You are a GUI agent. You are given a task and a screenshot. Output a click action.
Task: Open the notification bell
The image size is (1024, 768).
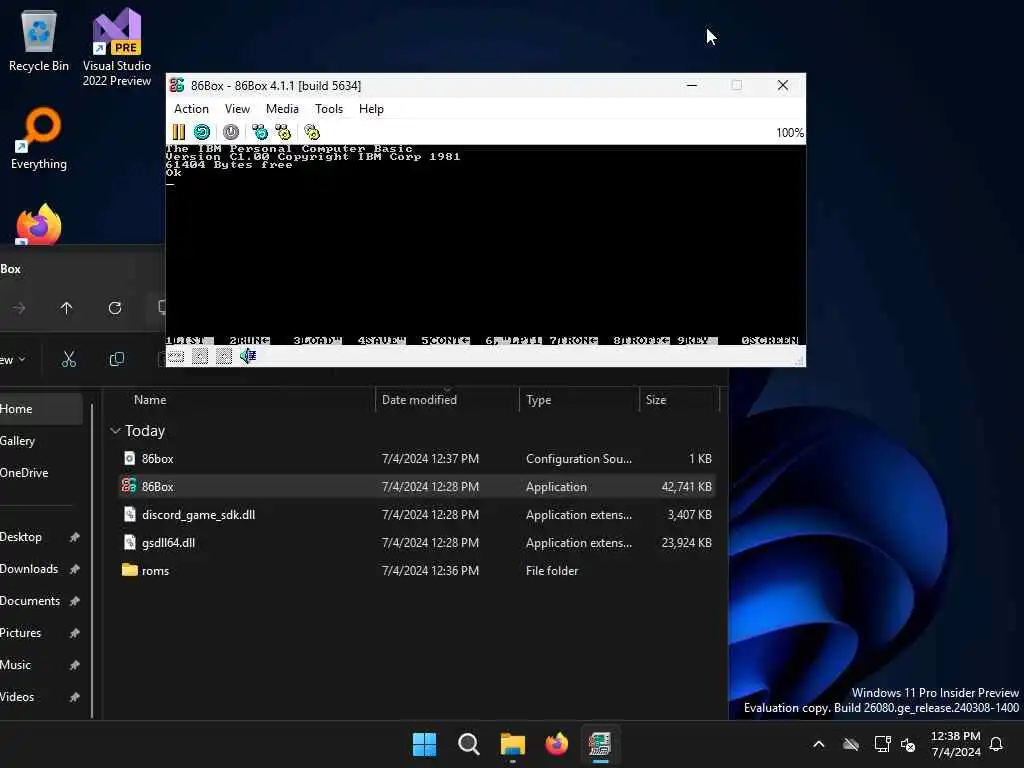tap(997, 744)
